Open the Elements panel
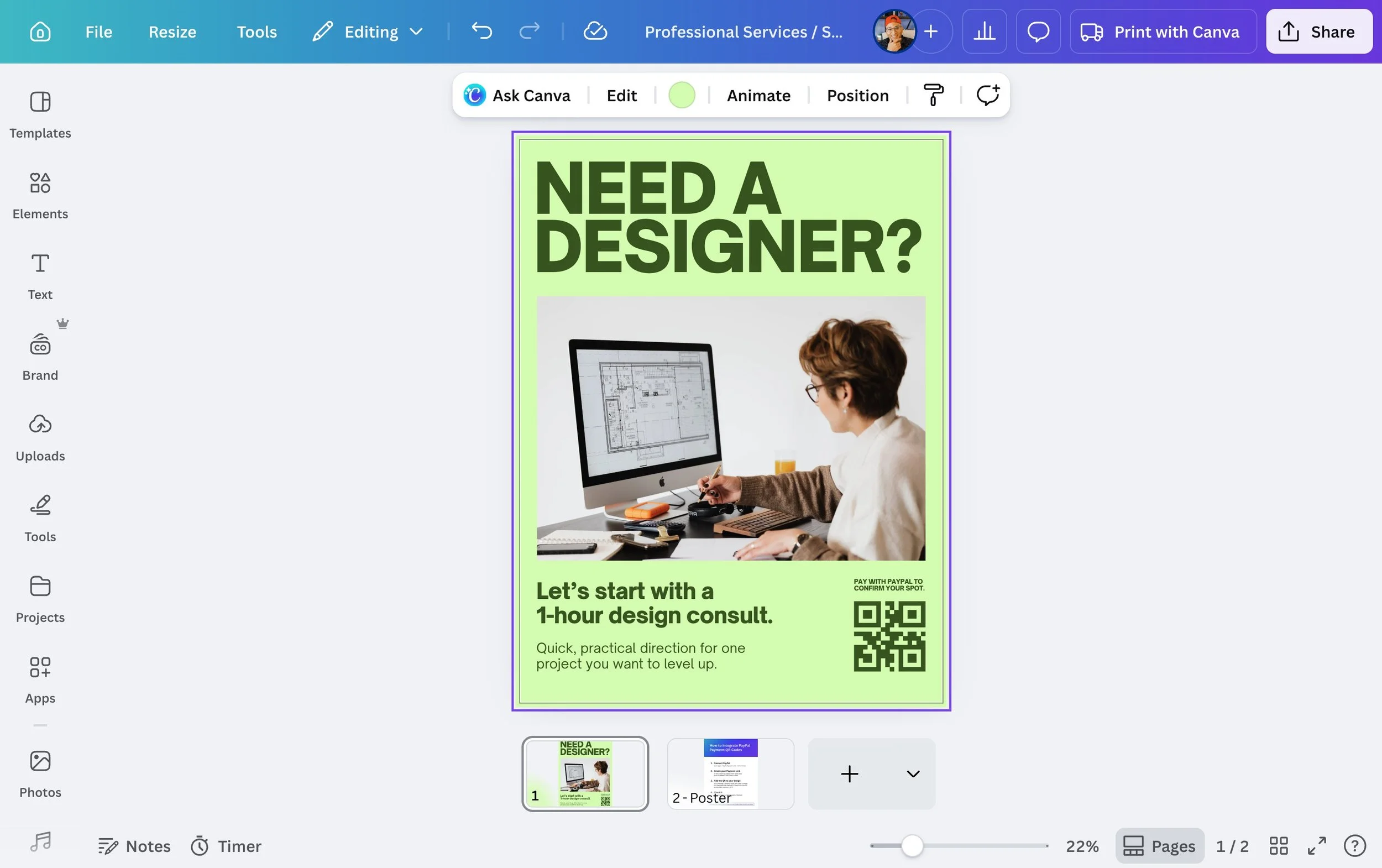This screenshot has width=1382, height=868. pyautogui.click(x=40, y=196)
